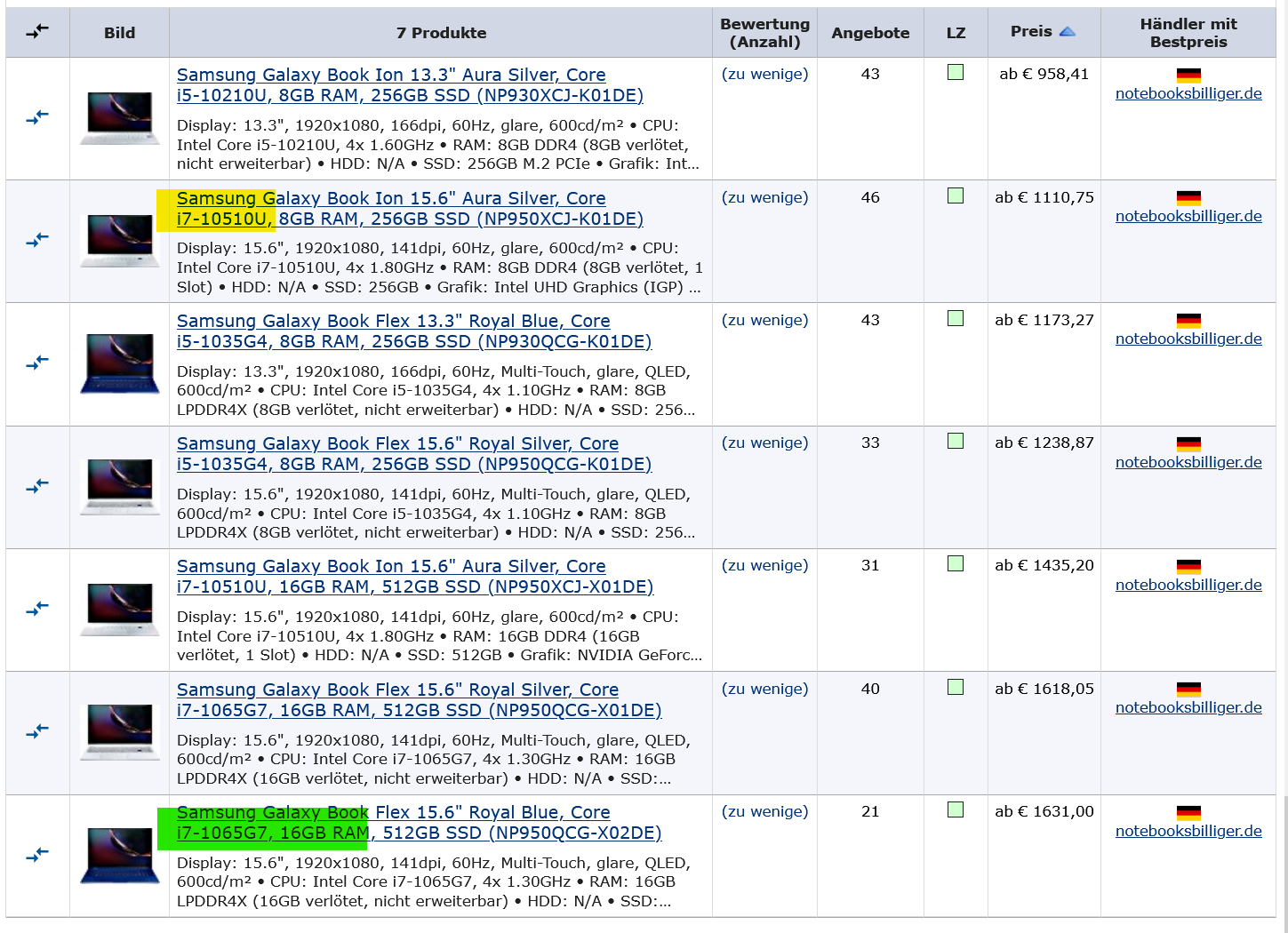This screenshot has height=933, width=1288.
Task: Visit notebooksbilliger.de for the 1110,75 offer
Action: pos(1188,216)
